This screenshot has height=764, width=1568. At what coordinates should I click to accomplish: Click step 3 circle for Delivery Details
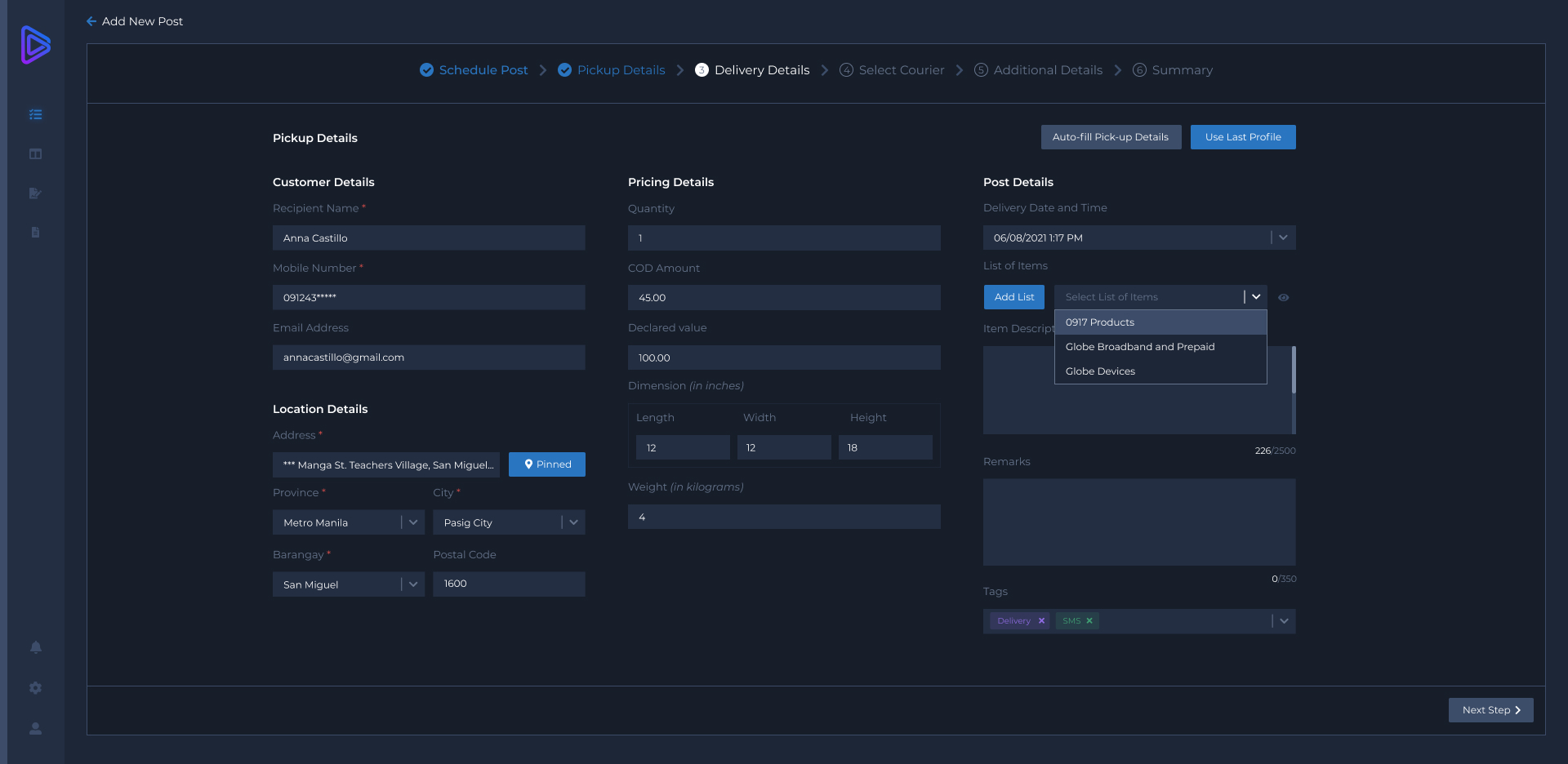(x=702, y=70)
